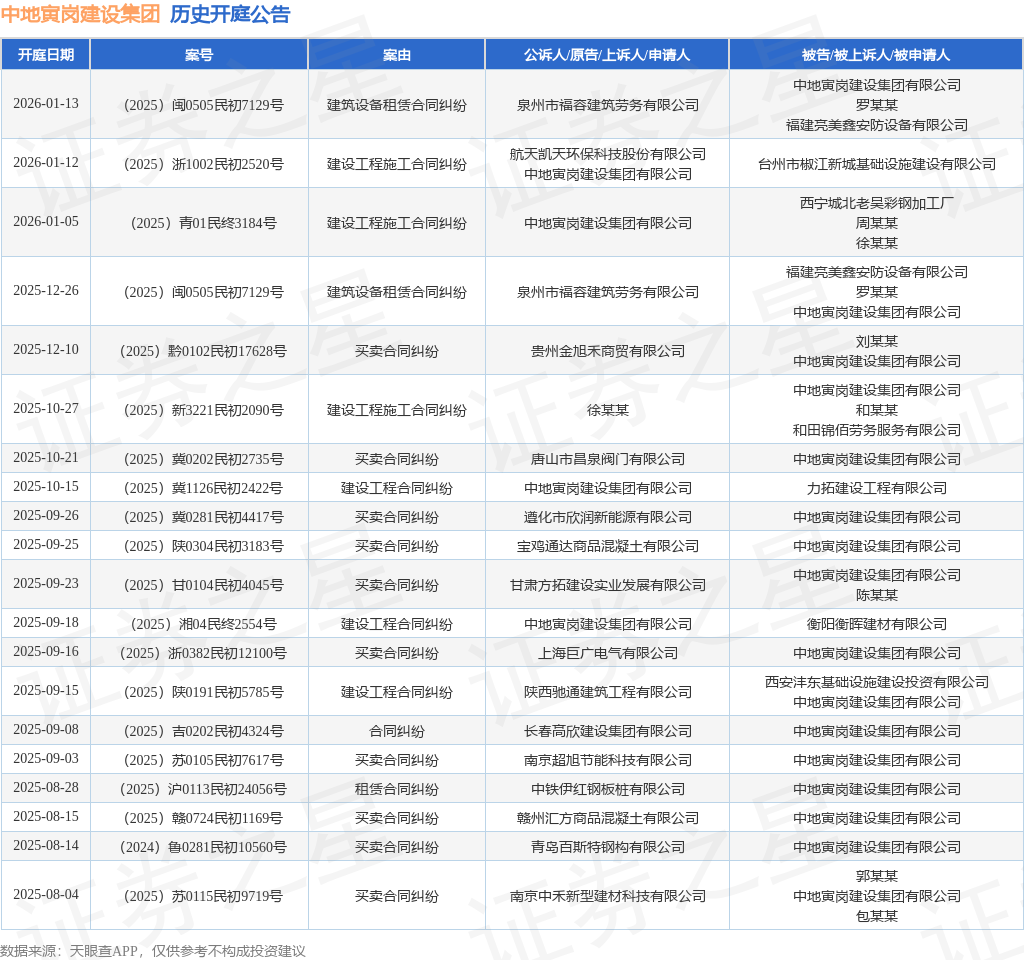Click defendant 刘某某
Viewport: 1024px width, 960px height.
coord(876,342)
